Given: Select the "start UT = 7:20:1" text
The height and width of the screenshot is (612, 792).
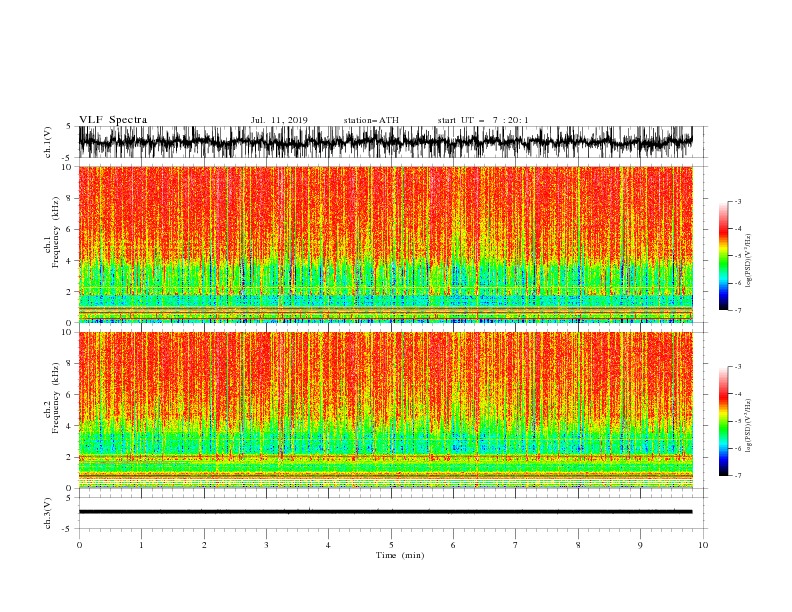Looking at the screenshot, I should (x=483, y=120).
